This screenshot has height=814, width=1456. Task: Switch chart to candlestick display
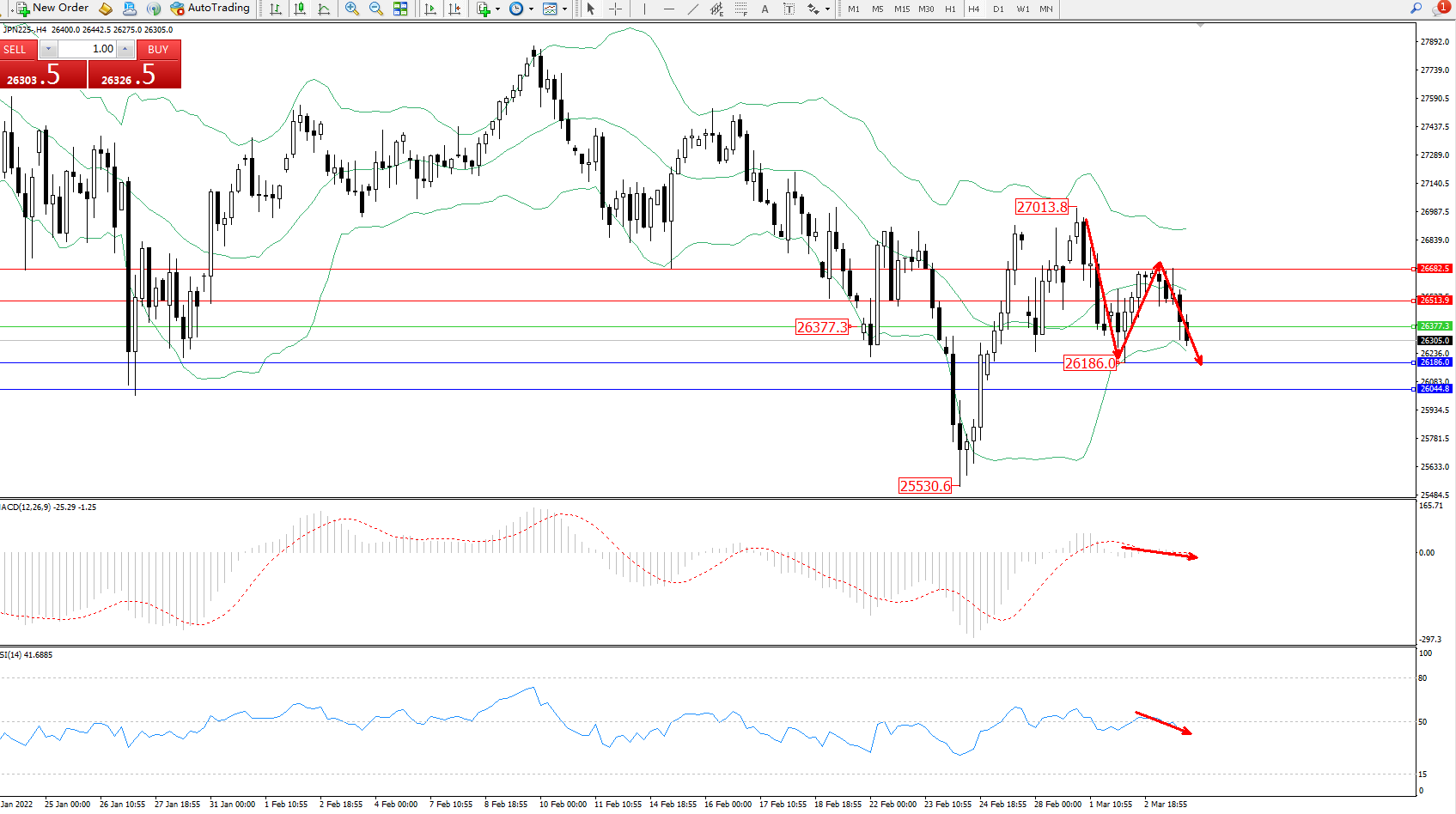pyautogui.click(x=300, y=9)
